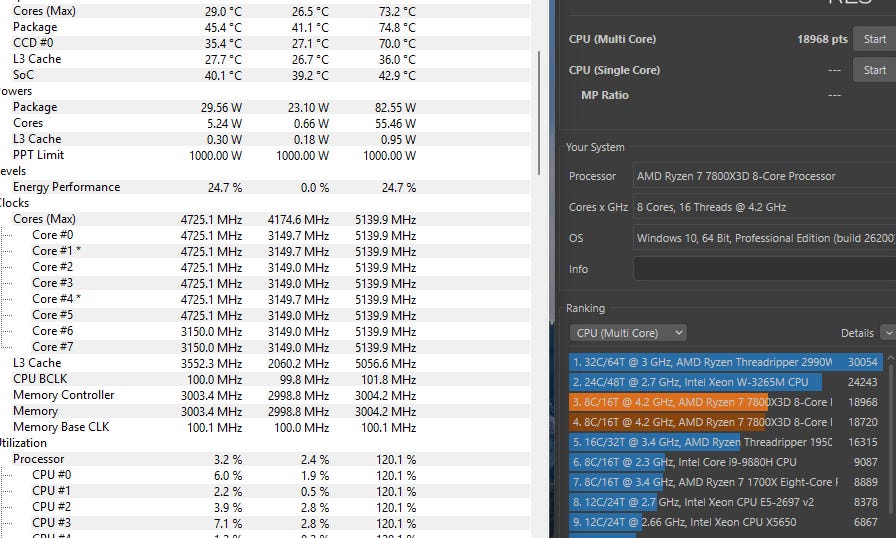Select the Core #3 clock row

coord(265,283)
